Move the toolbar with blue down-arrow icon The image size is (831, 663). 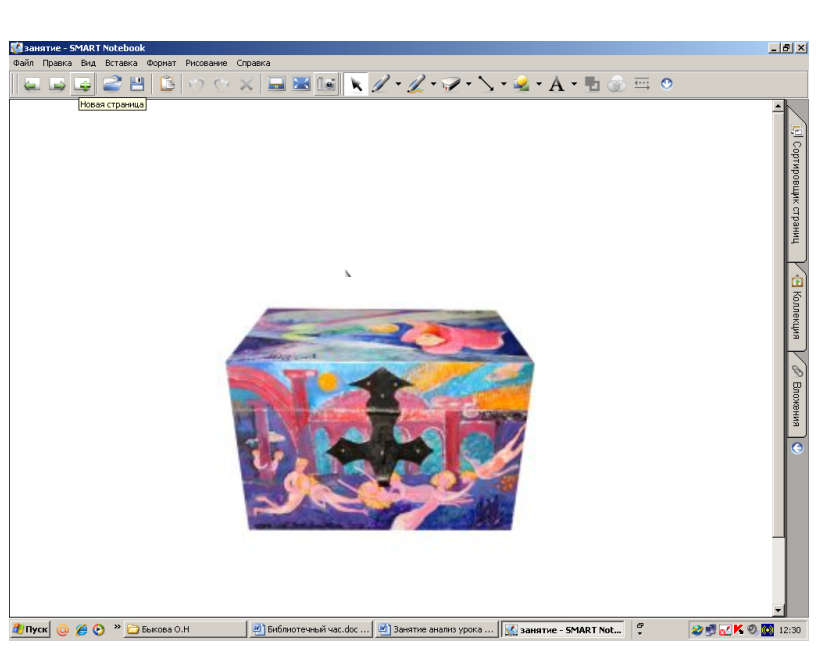(x=667, y=84)
